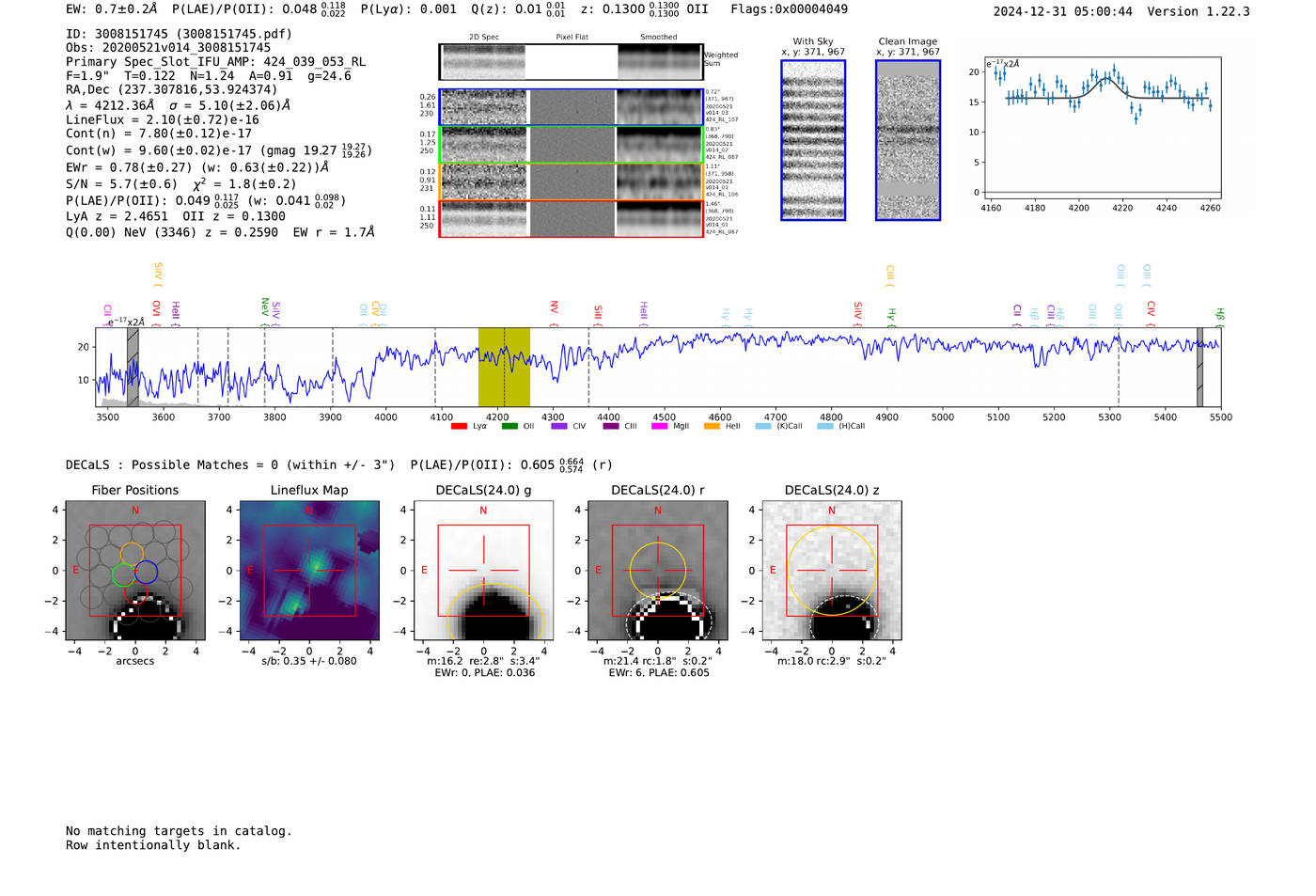Screen dimensions: 1316x896
Task: Click the Primary Spec_Slot_IFU_AMP line
Action: [215, 62]
